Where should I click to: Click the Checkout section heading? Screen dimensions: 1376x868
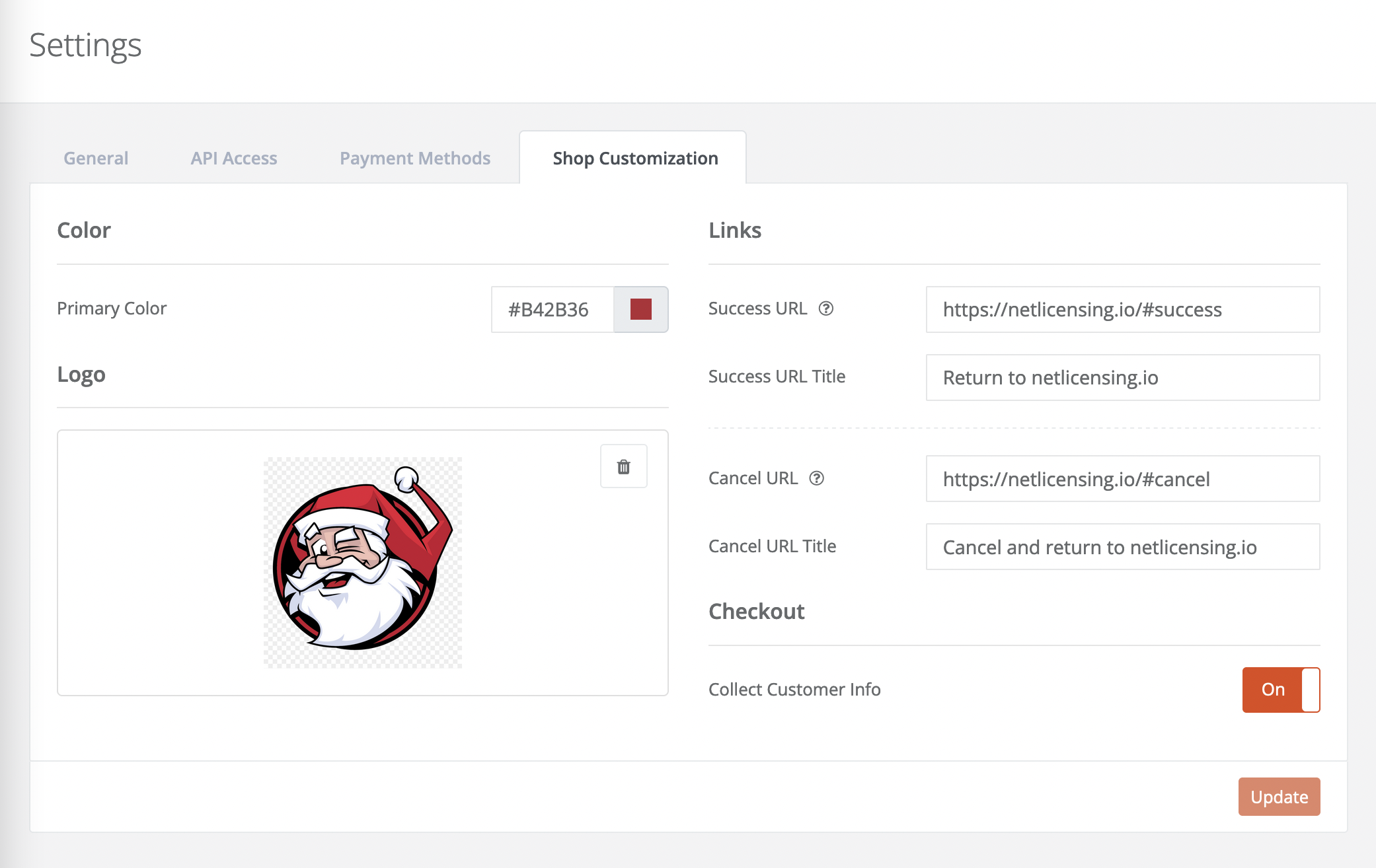click(756, 612)
